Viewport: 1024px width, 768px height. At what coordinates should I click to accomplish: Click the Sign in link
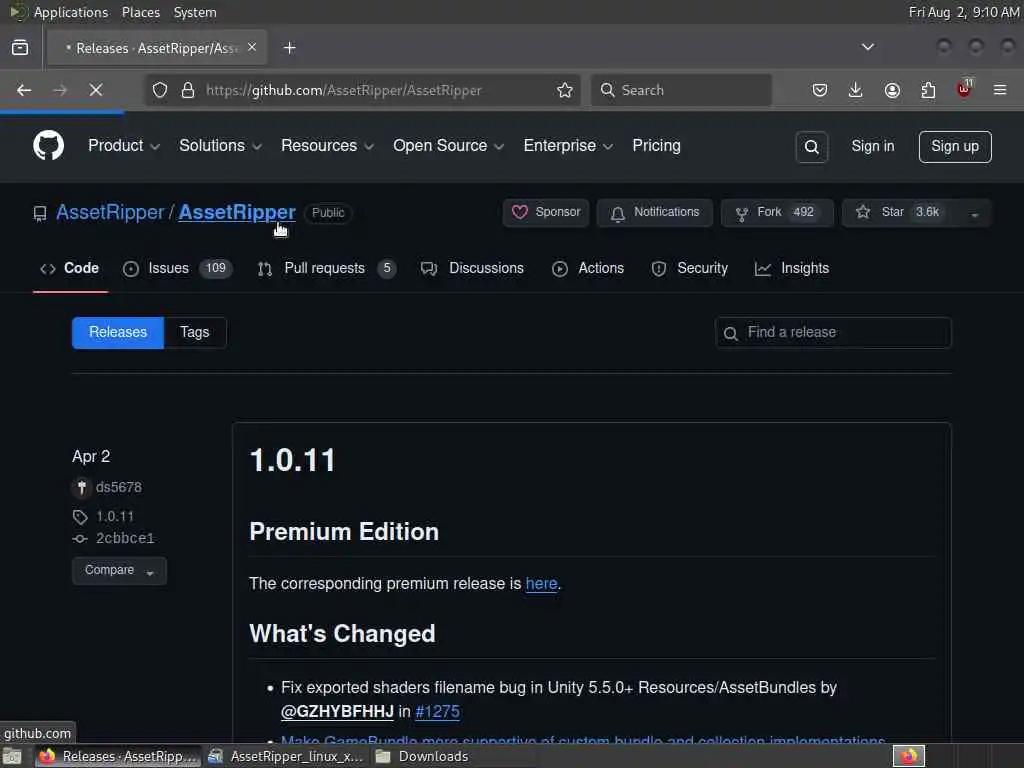click(x=872, y=146)
